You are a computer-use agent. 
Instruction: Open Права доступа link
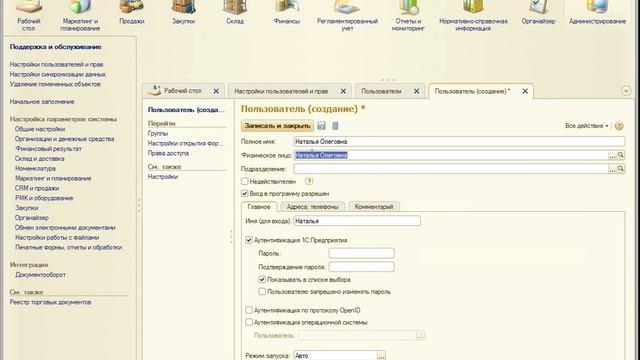click(x=168, y=153)
